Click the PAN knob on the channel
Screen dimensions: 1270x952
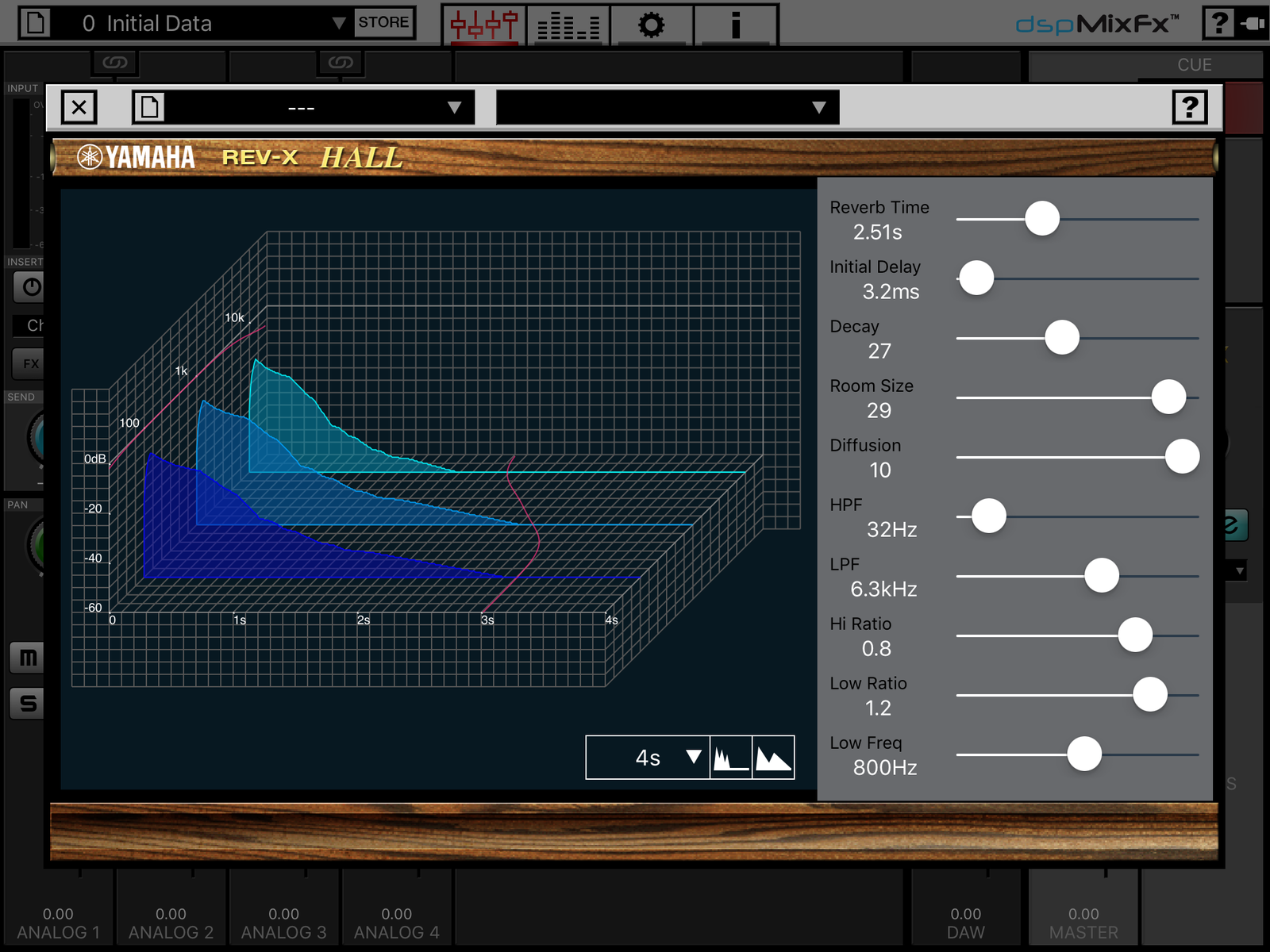point(37,546)
